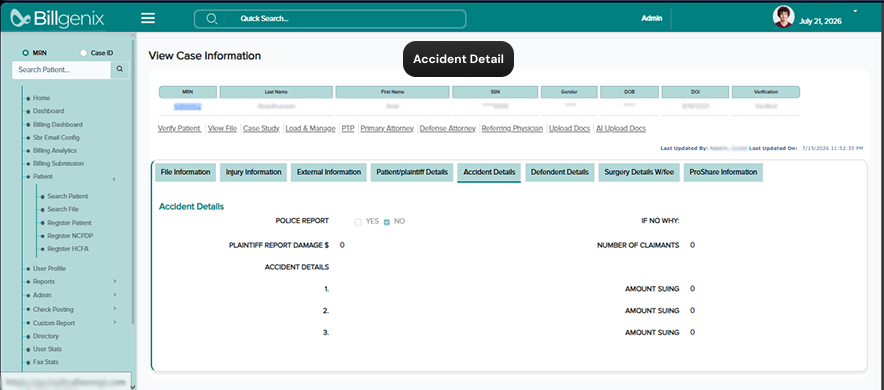Open the Referring Physician link
This screenshot has width=884, height=390.
512,128
